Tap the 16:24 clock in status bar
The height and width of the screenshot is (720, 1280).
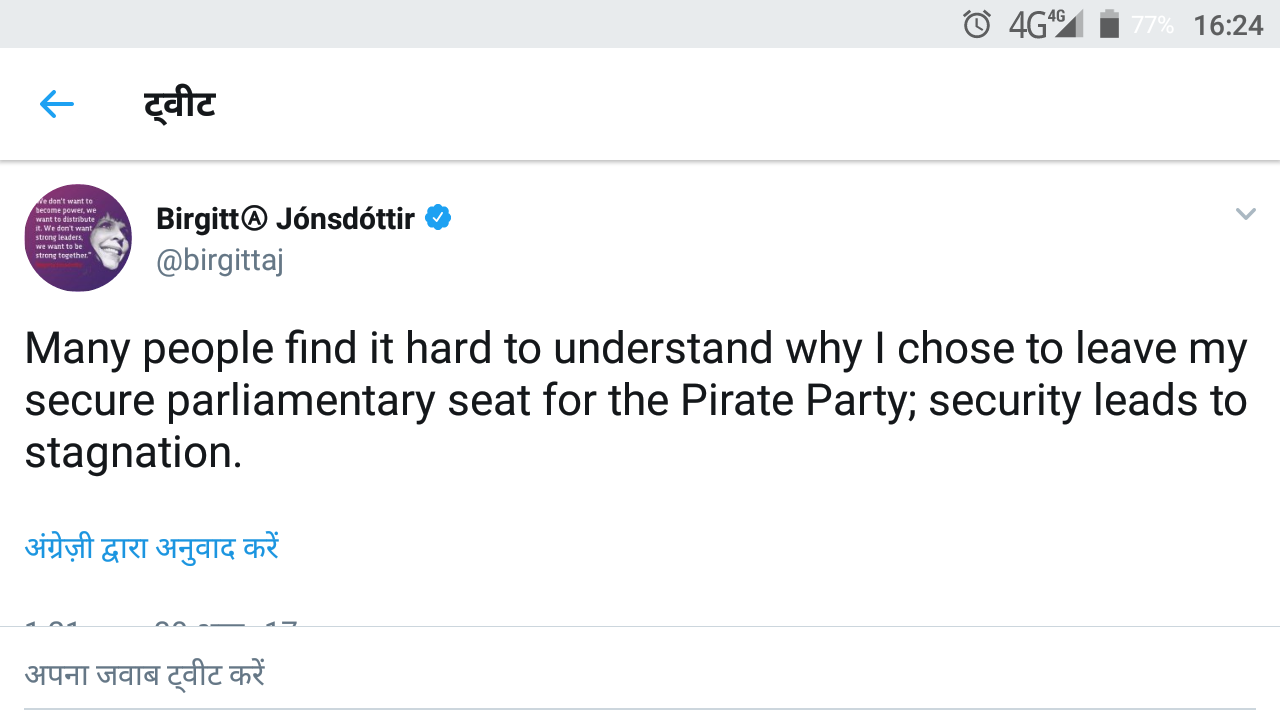coord(1228,24)
